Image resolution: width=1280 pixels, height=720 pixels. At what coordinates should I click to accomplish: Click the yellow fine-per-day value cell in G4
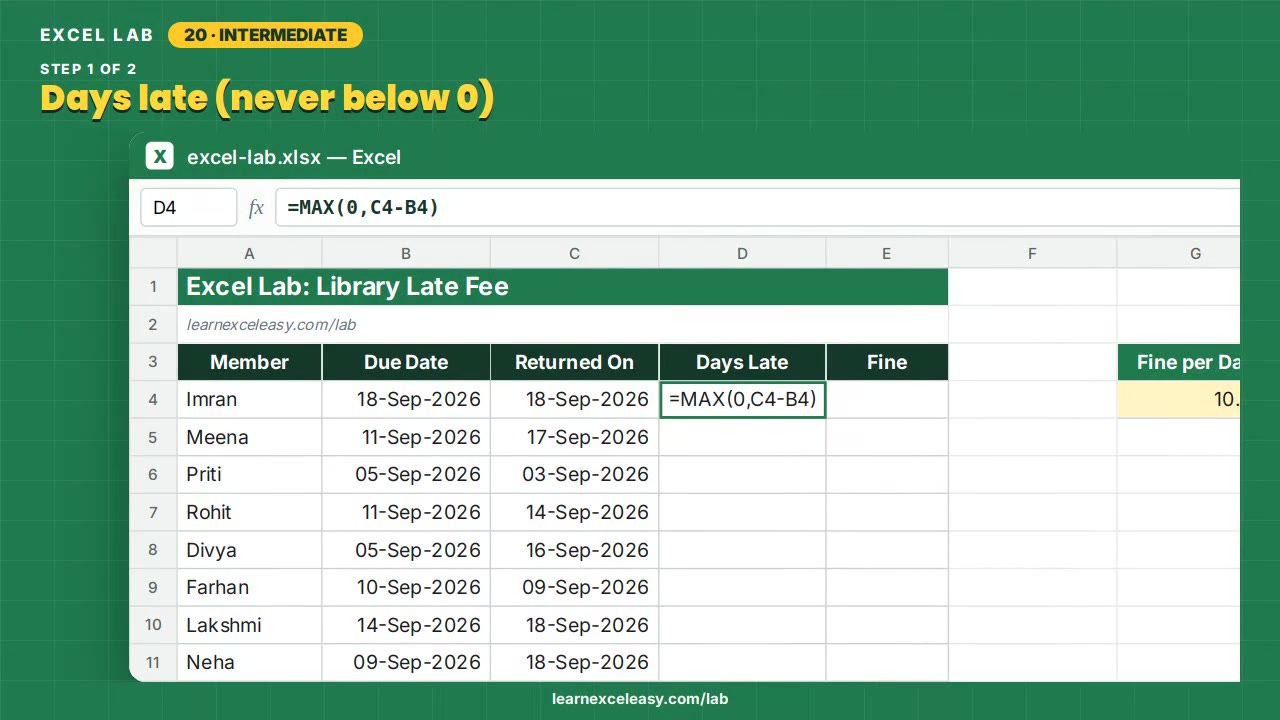(x=1178, y=400)
